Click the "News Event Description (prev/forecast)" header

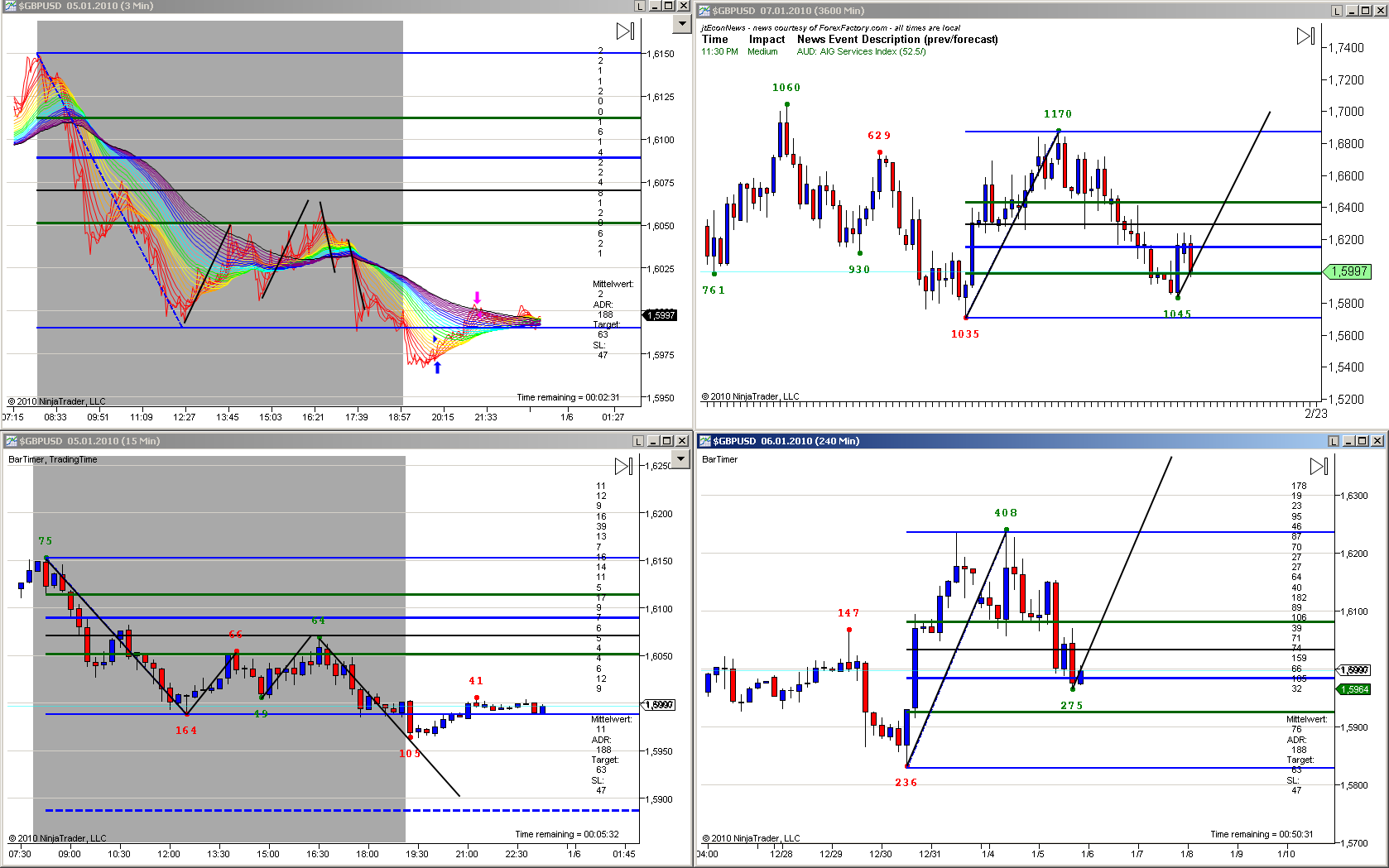click(897, 40)
